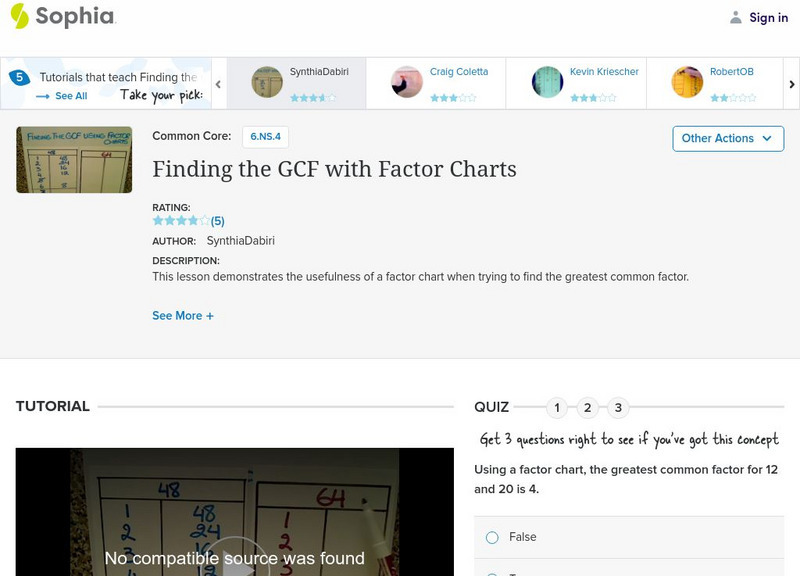Open the GCF factor chart thumbnail
Image resolution: width=800 pixels, height=576 pixels.
pyautogui.click(x=74, y=159)
